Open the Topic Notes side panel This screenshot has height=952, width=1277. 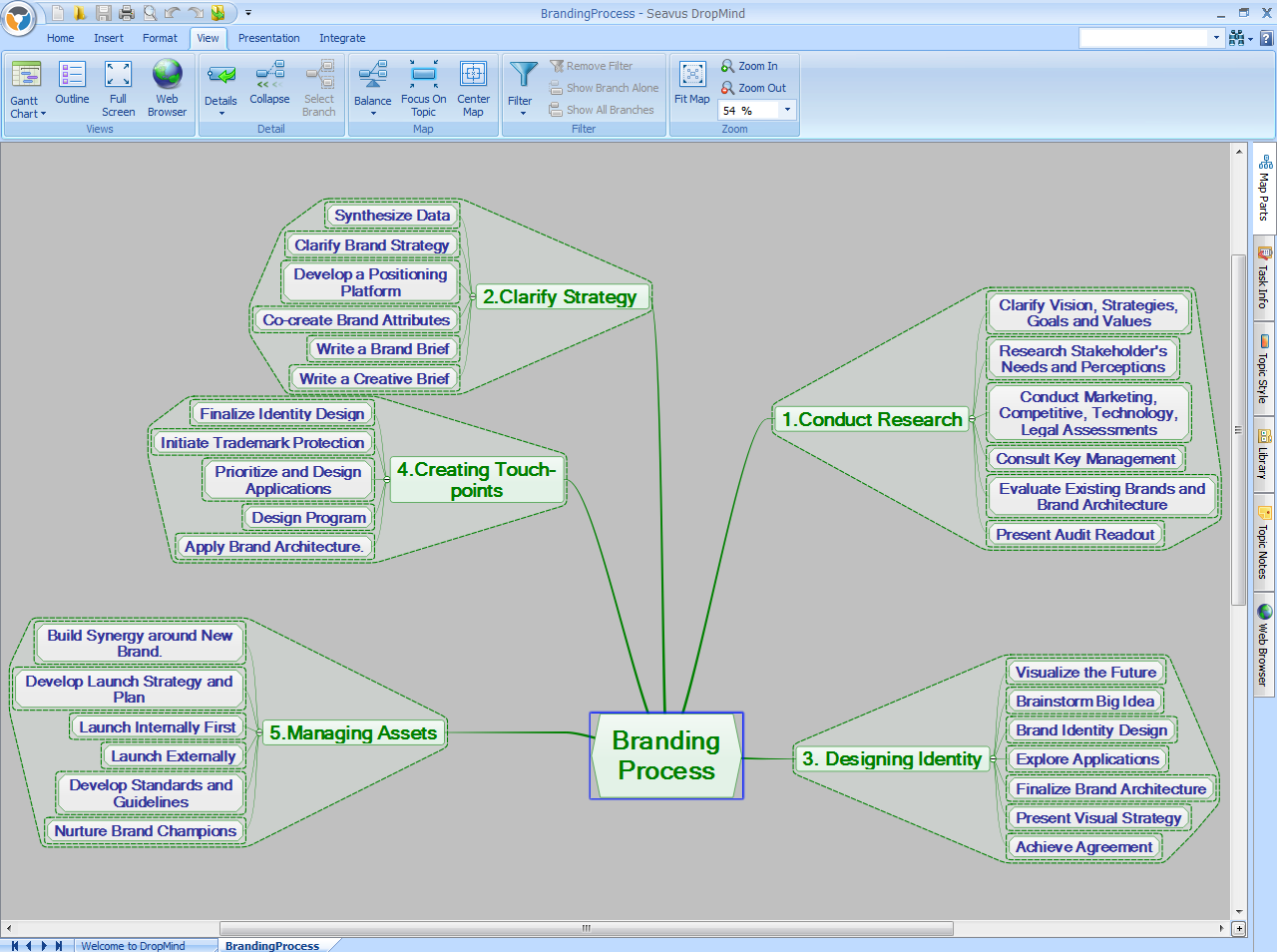(1264, 543)
